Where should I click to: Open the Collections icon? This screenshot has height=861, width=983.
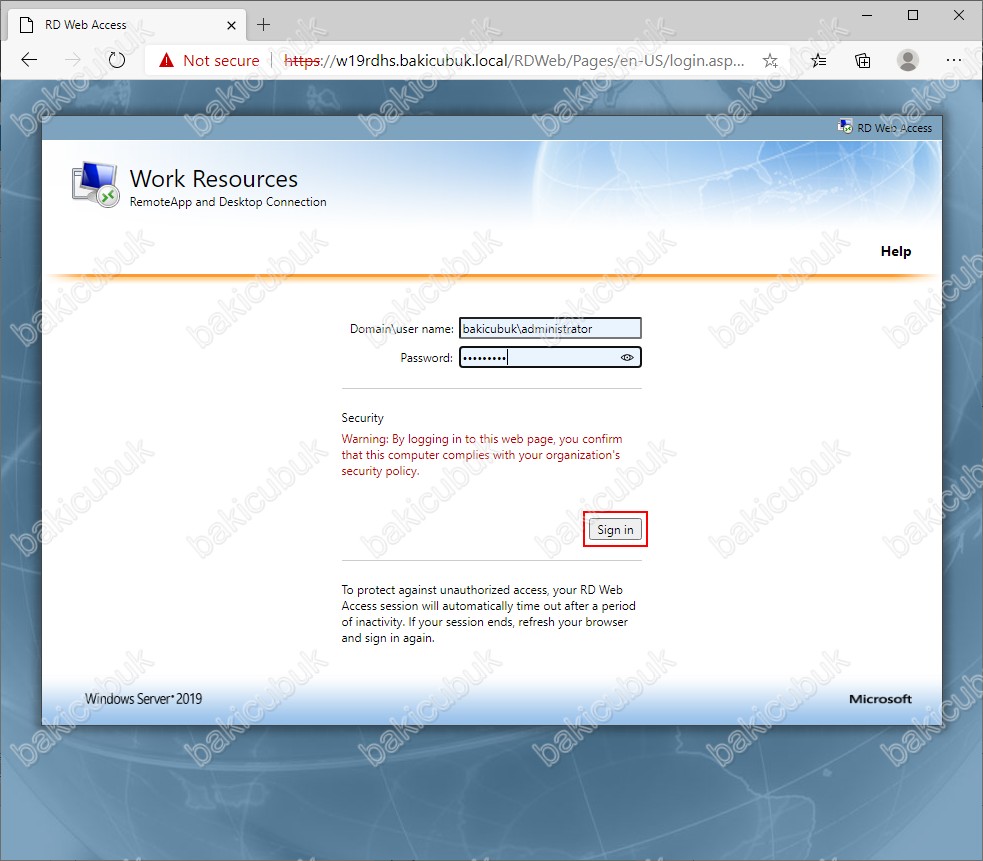click(x=863, y=61)
